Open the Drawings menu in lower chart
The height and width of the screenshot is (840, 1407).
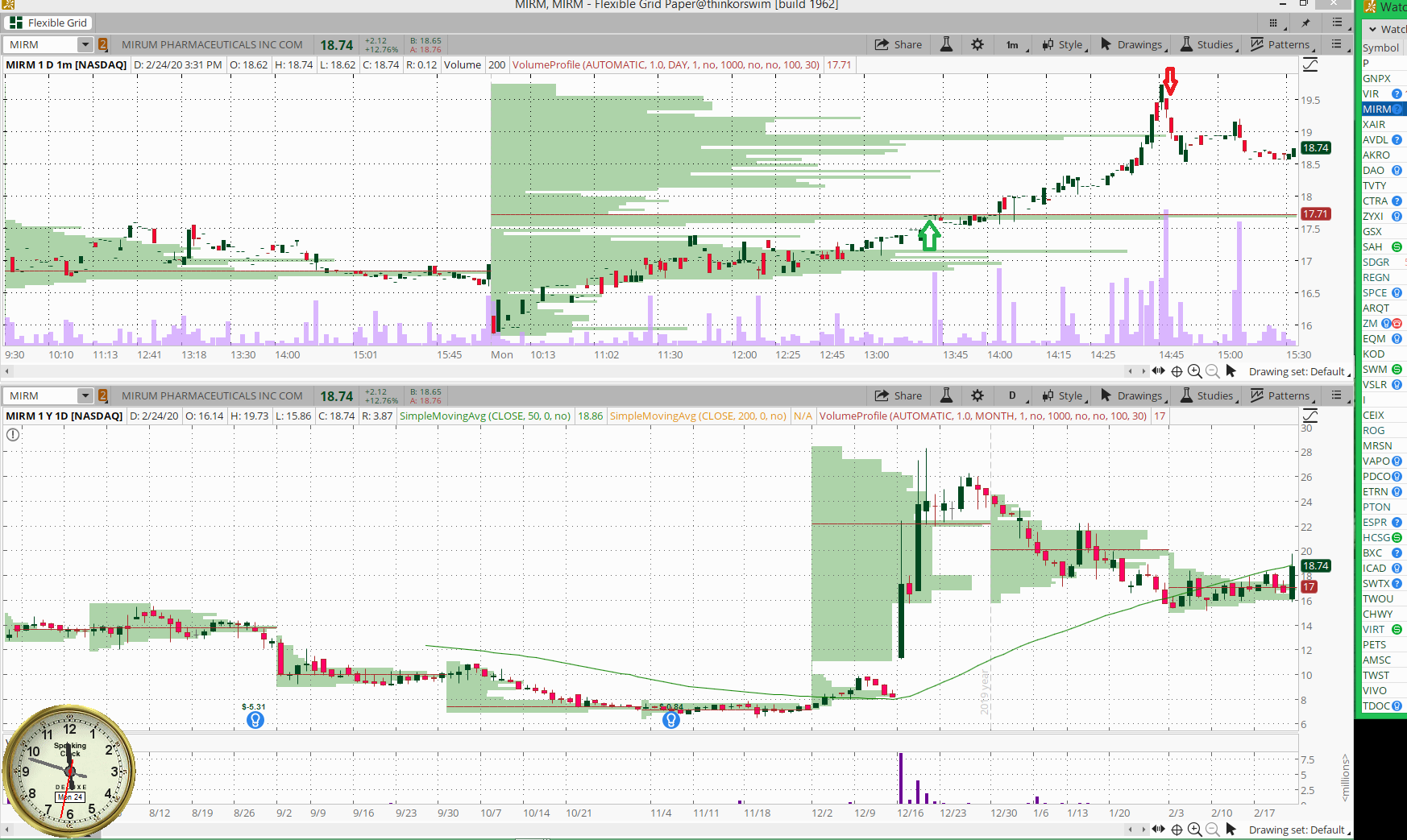click(1132, 396)
